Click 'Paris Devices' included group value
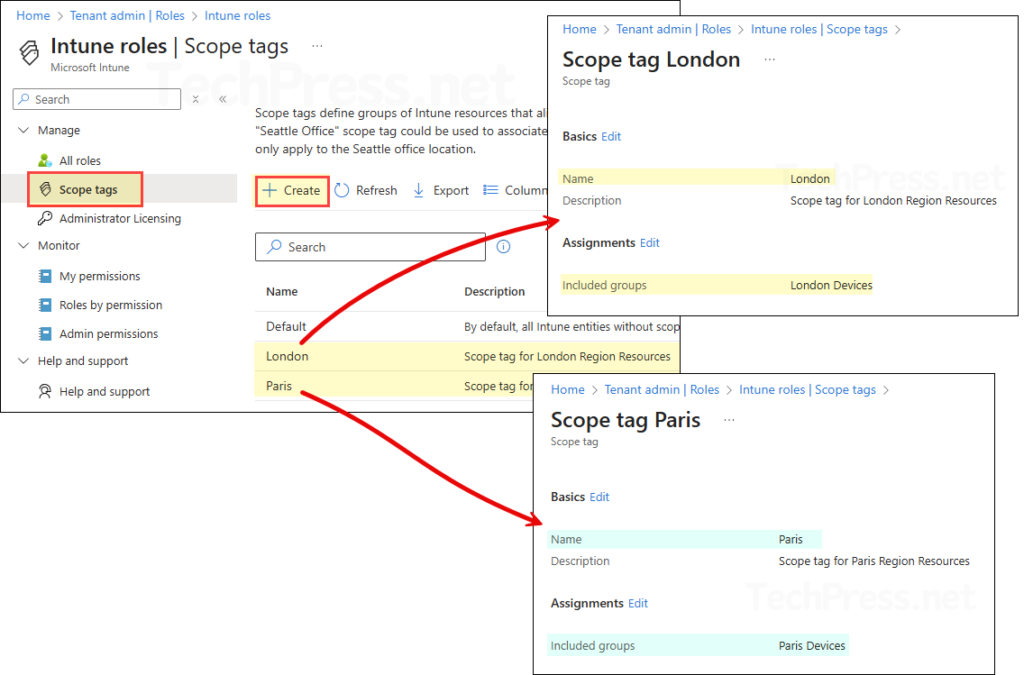 point(812,646)
